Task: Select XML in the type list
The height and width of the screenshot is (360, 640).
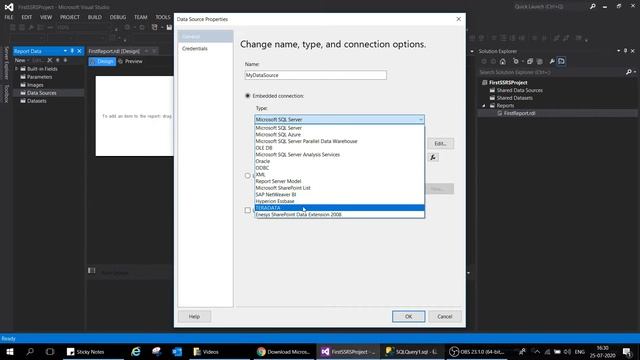Action: coord(339,174)
